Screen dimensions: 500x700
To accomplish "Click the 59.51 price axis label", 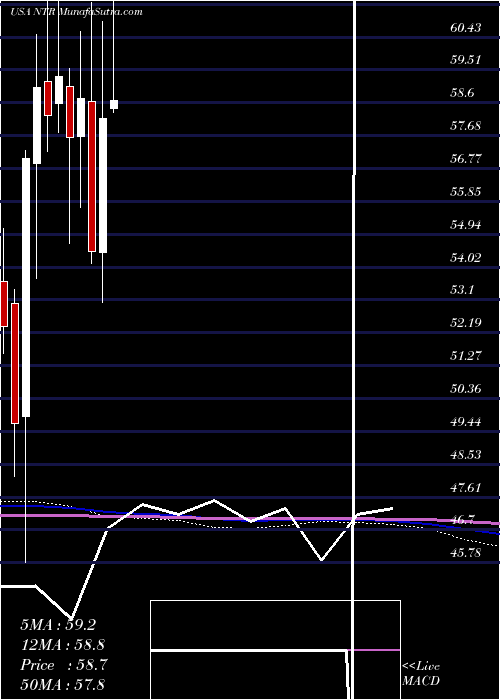I will point(466,60).
